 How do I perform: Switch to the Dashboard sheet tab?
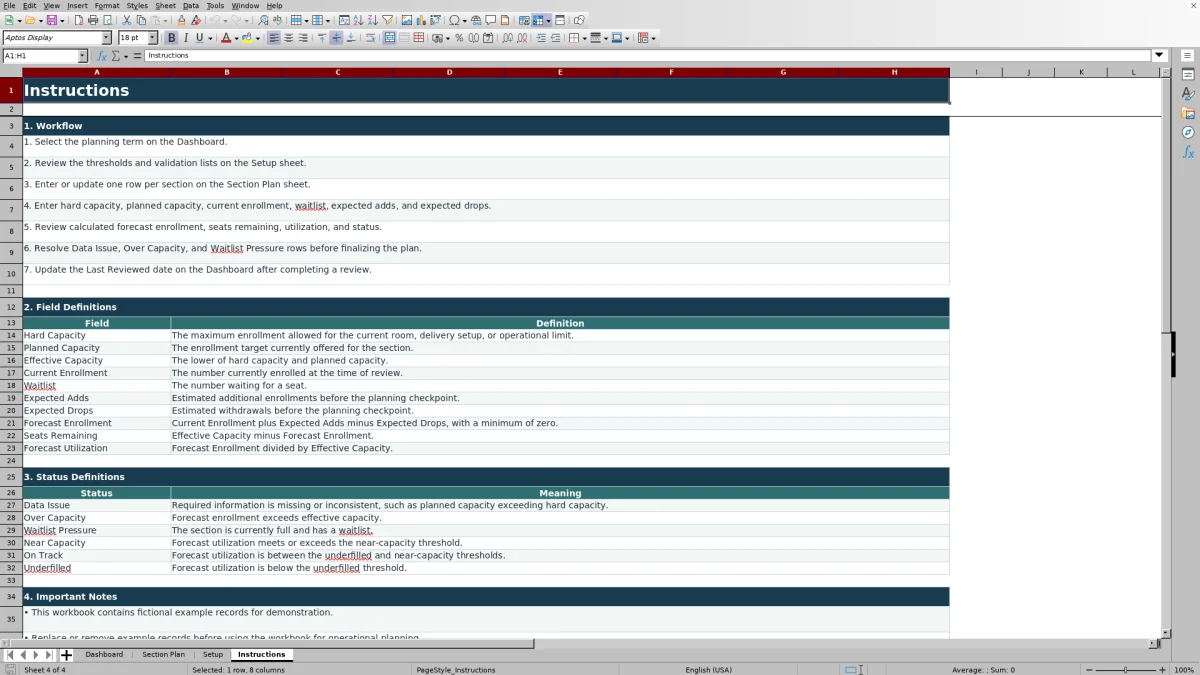pos(104,655)
